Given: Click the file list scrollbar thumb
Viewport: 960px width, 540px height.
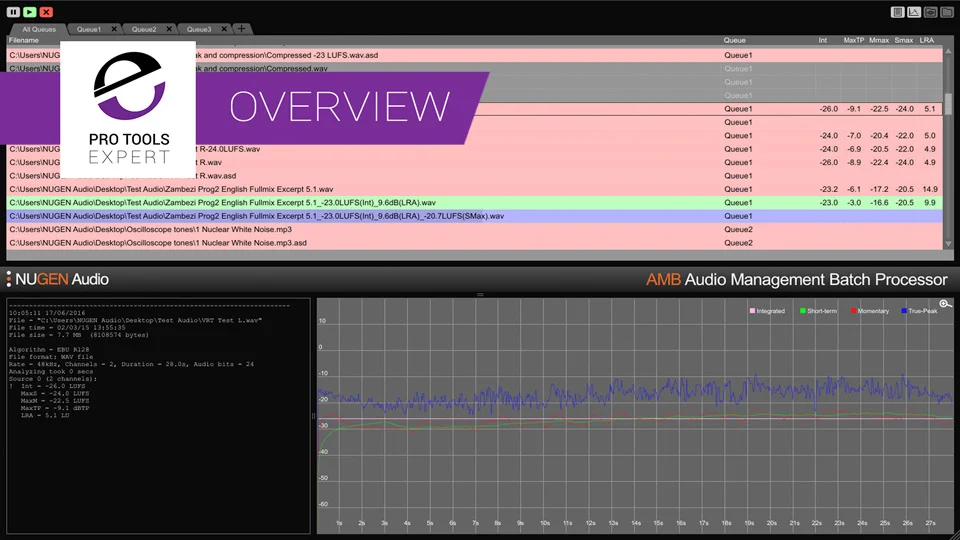Looking at the screenshot, I should pyautogui.click(x=948, y=103).
